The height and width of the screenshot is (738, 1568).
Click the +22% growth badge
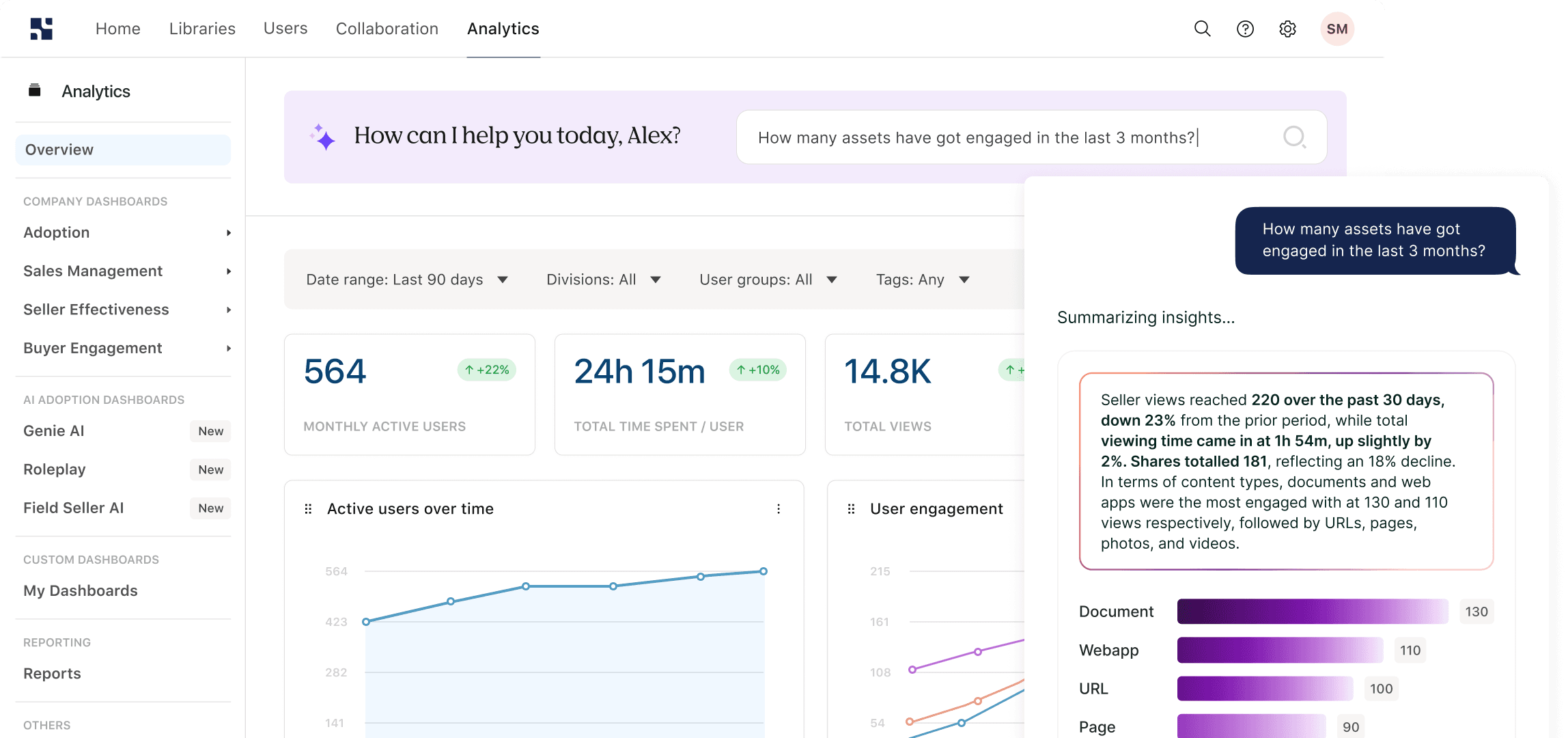(x=487, y=370)
